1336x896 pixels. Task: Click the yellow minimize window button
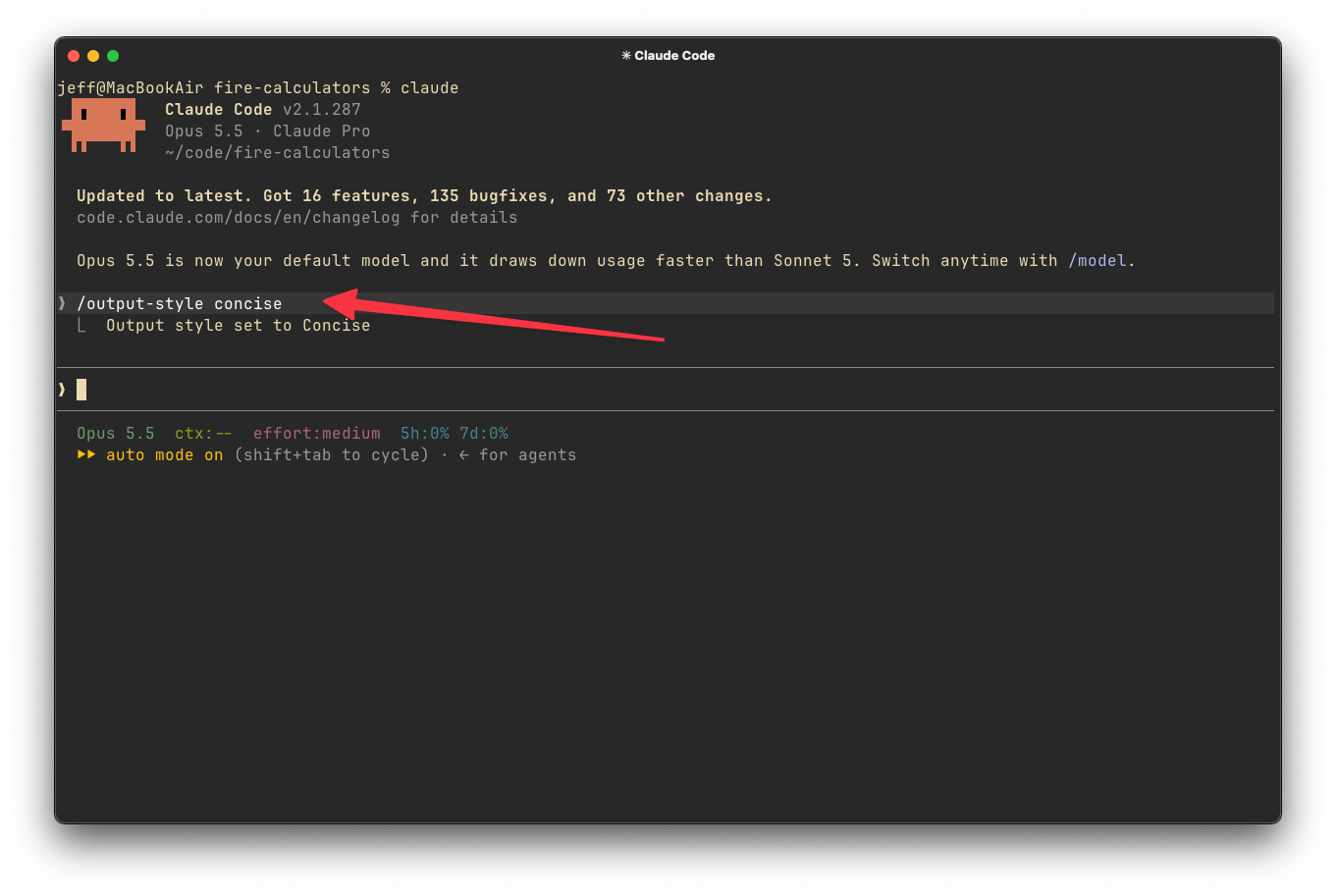pyautogui.click(x=93, y=56)
